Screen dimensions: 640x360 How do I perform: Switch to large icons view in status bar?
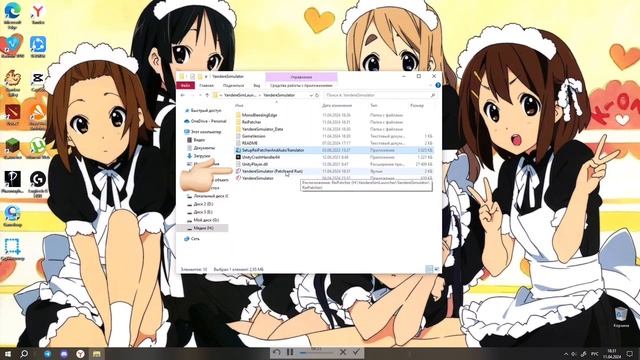click(436, 269)
